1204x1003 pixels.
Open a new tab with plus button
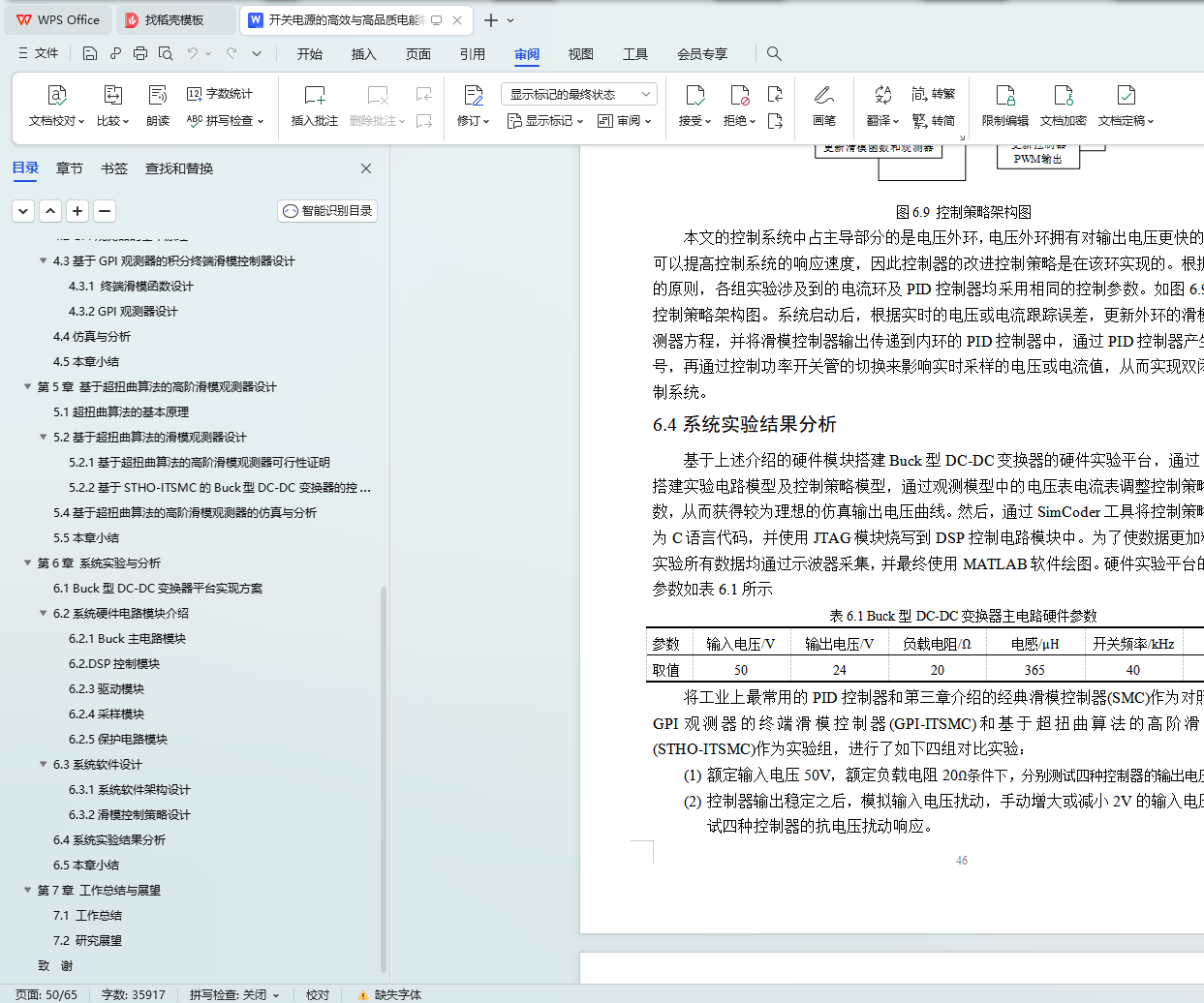point(491,20)
